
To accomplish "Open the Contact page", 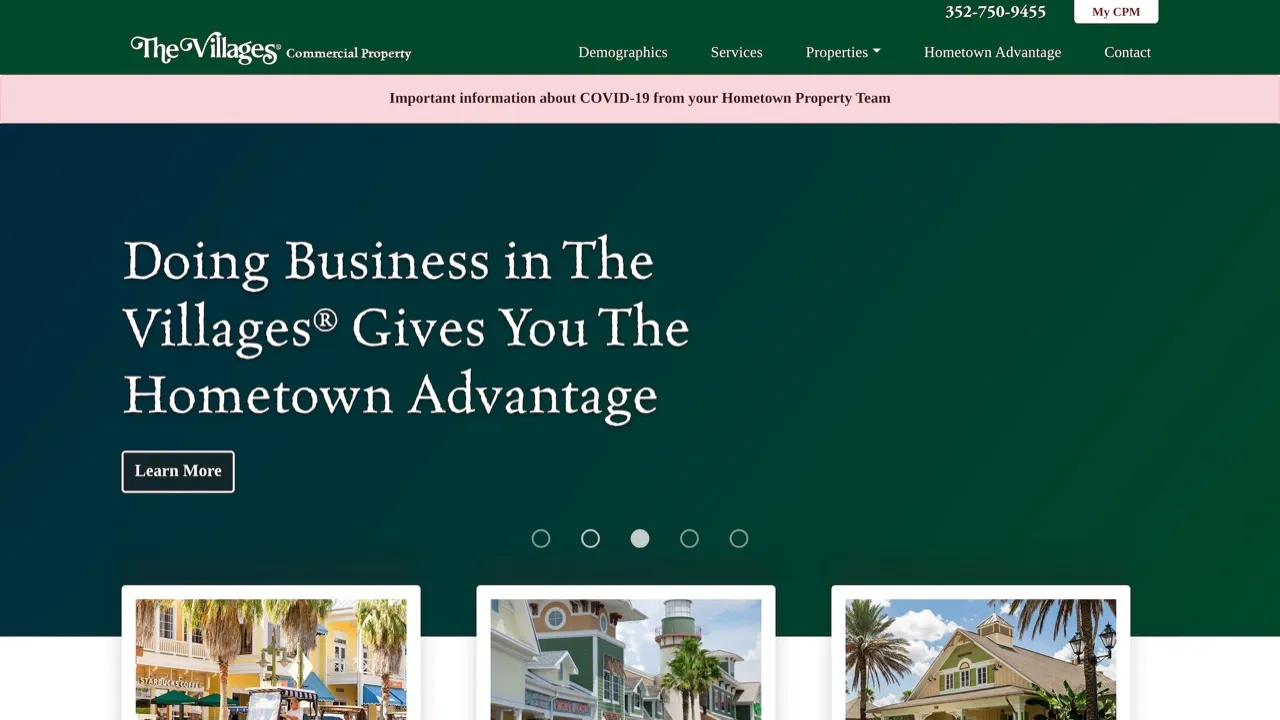I will point(1127,52).
